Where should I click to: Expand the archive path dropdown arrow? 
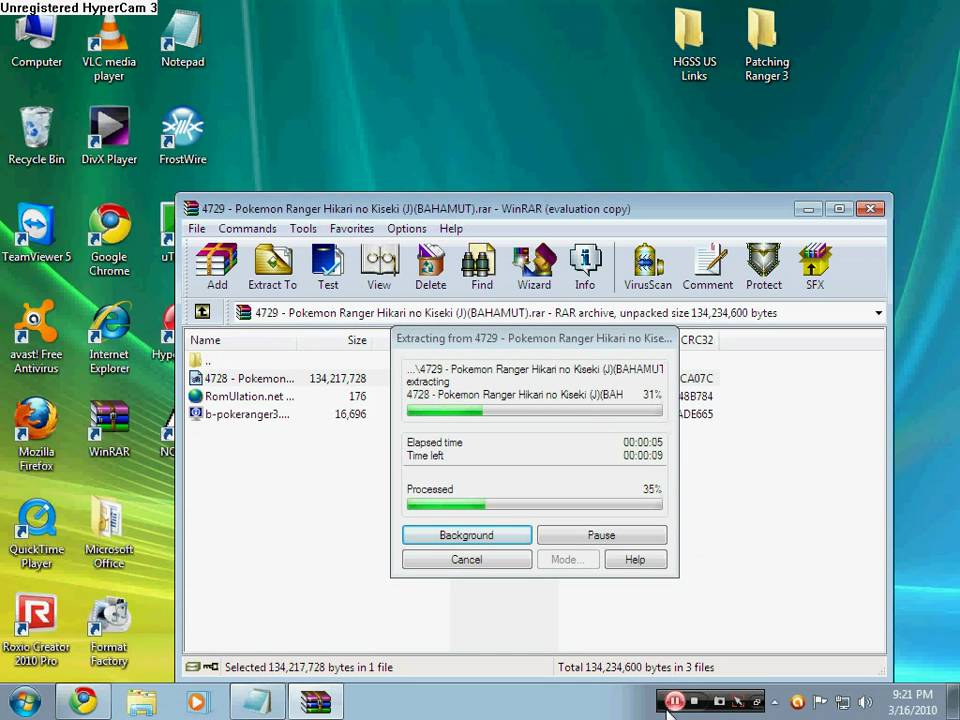pos(879,313)
